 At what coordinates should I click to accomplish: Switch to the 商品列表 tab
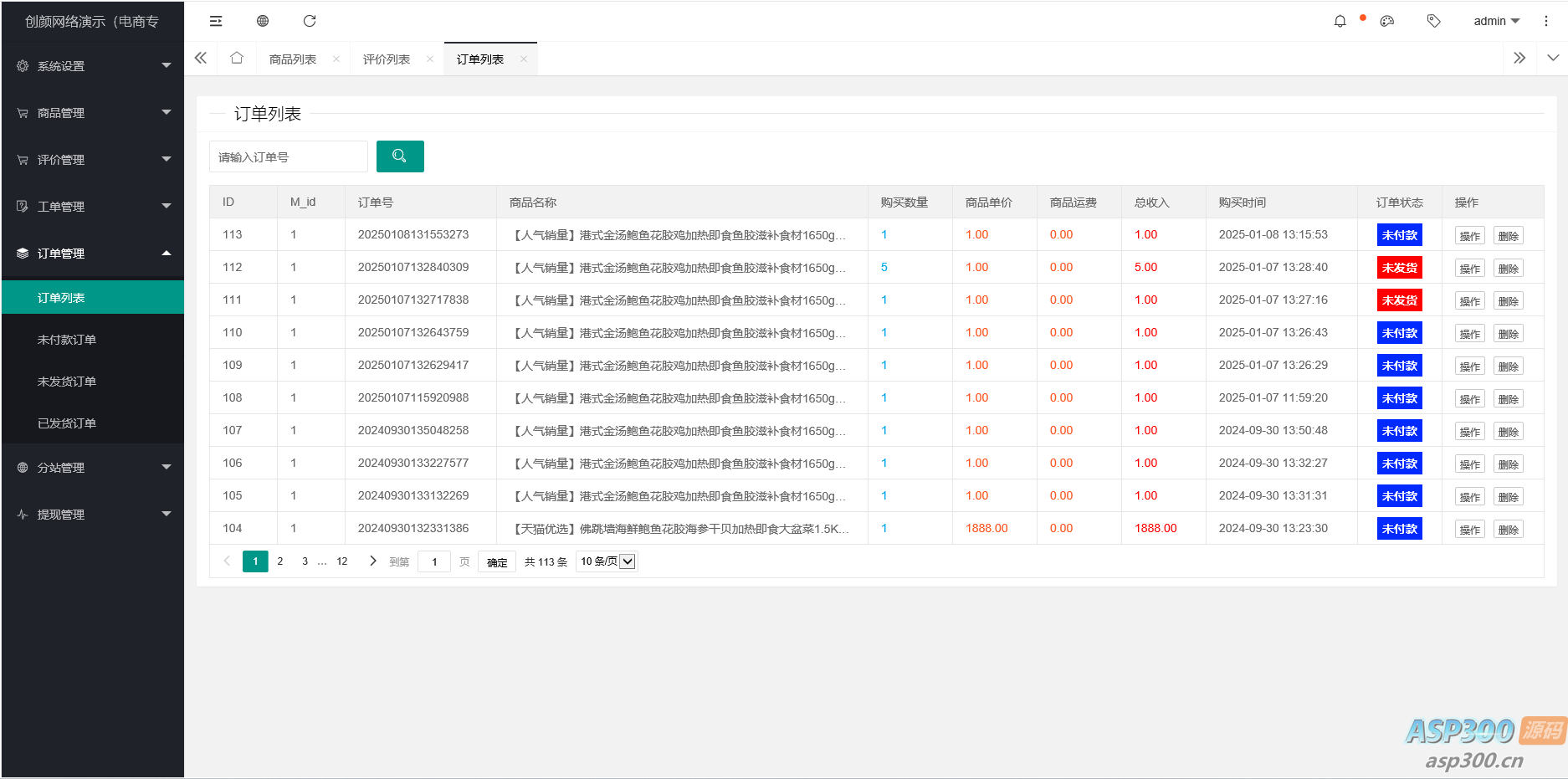click(293, 59)
